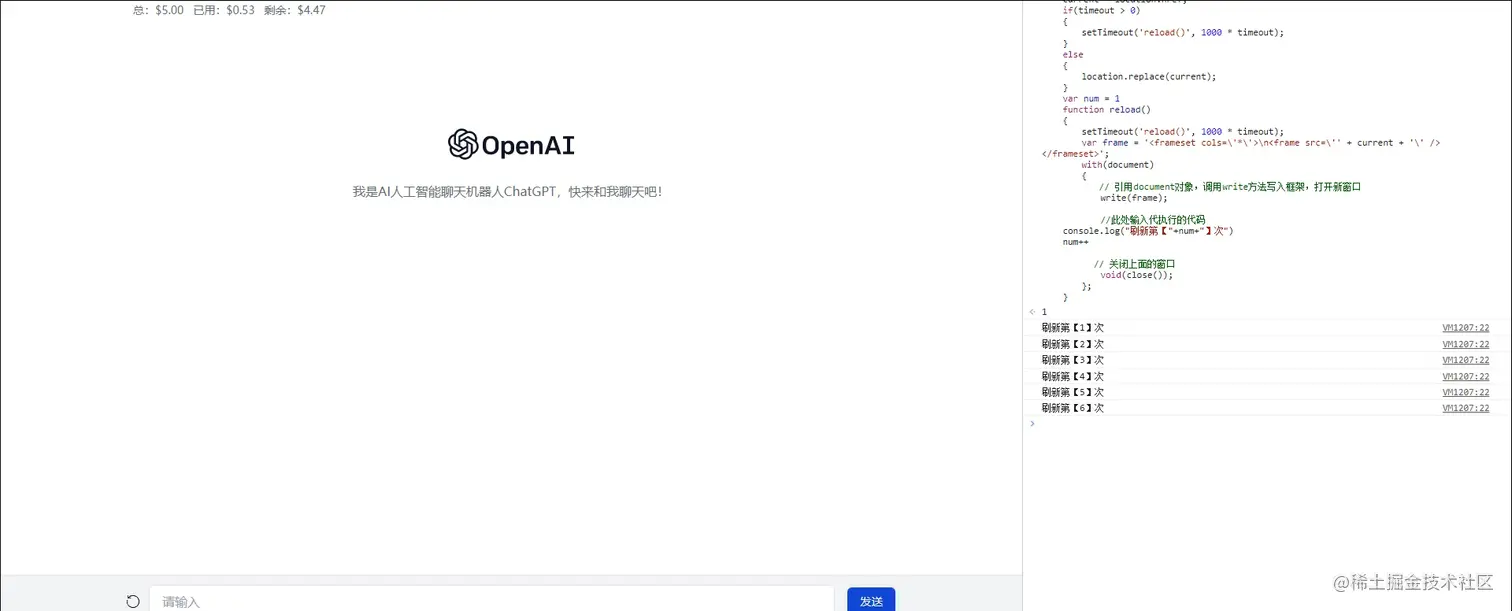
Task: Click the comment 此处输入代执行的代码
Action: coord(1153,220)
